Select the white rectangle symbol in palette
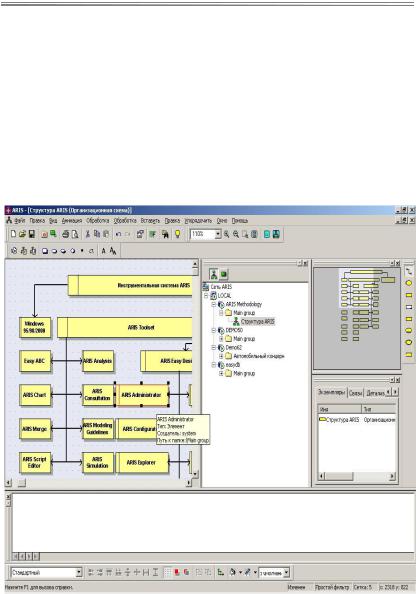The image size is (416, 594). tap(409, 307)
